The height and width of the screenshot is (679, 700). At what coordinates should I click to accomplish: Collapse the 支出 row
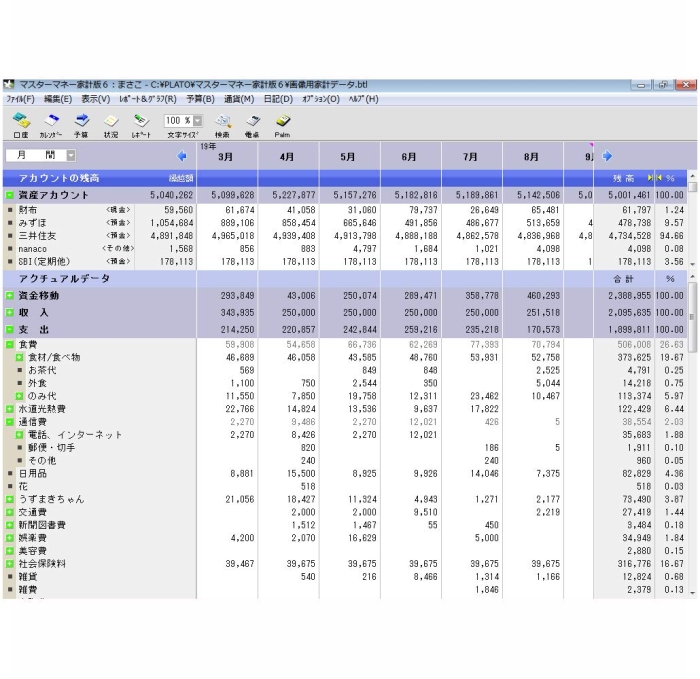9,329
